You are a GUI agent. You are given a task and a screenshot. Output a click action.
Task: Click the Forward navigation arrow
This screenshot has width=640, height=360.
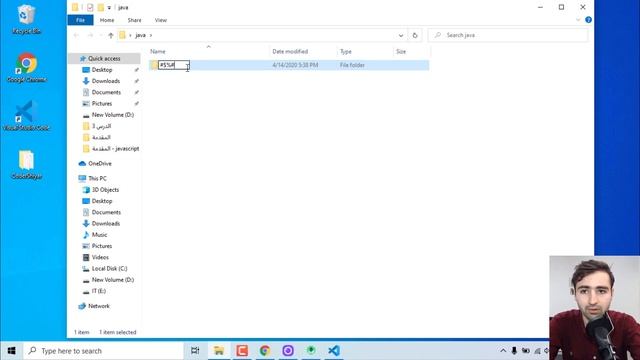point(90,36)
